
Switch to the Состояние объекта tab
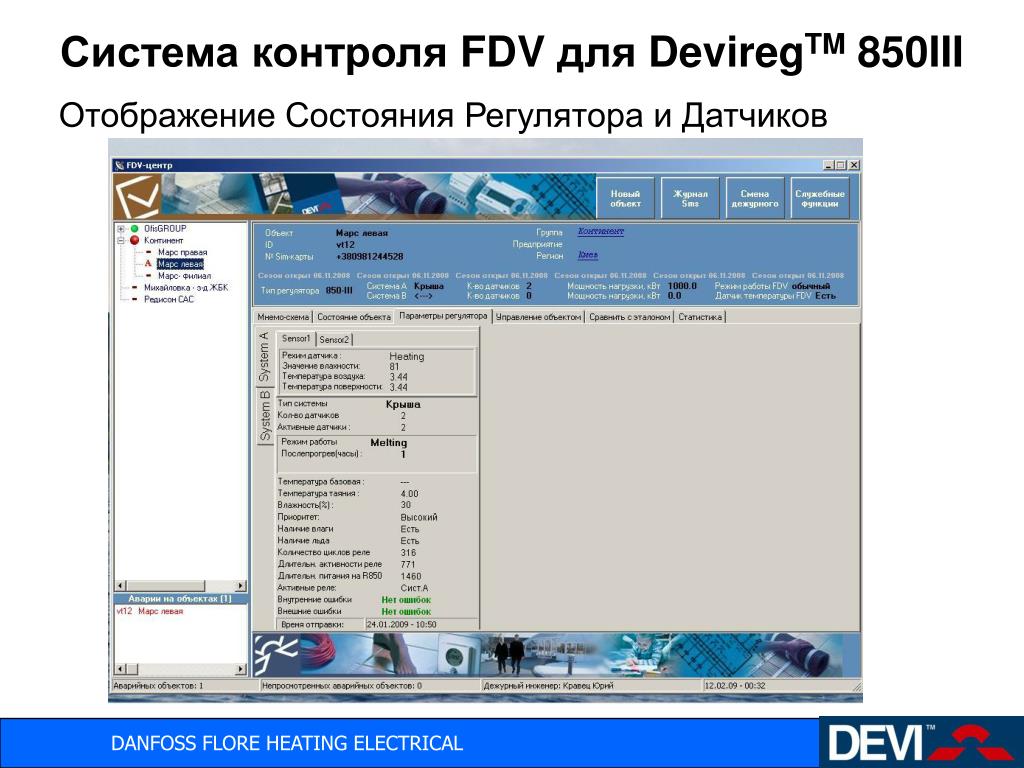click(x=353, y=317)
